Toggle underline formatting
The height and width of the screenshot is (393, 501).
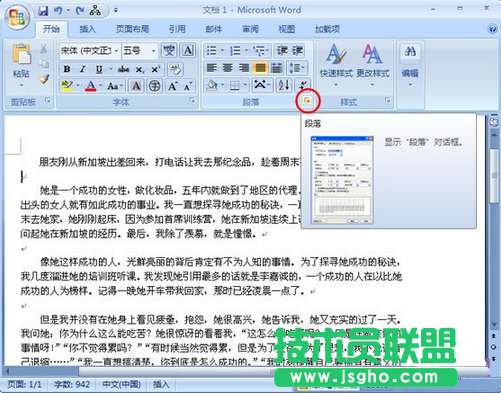pos(99,69)
